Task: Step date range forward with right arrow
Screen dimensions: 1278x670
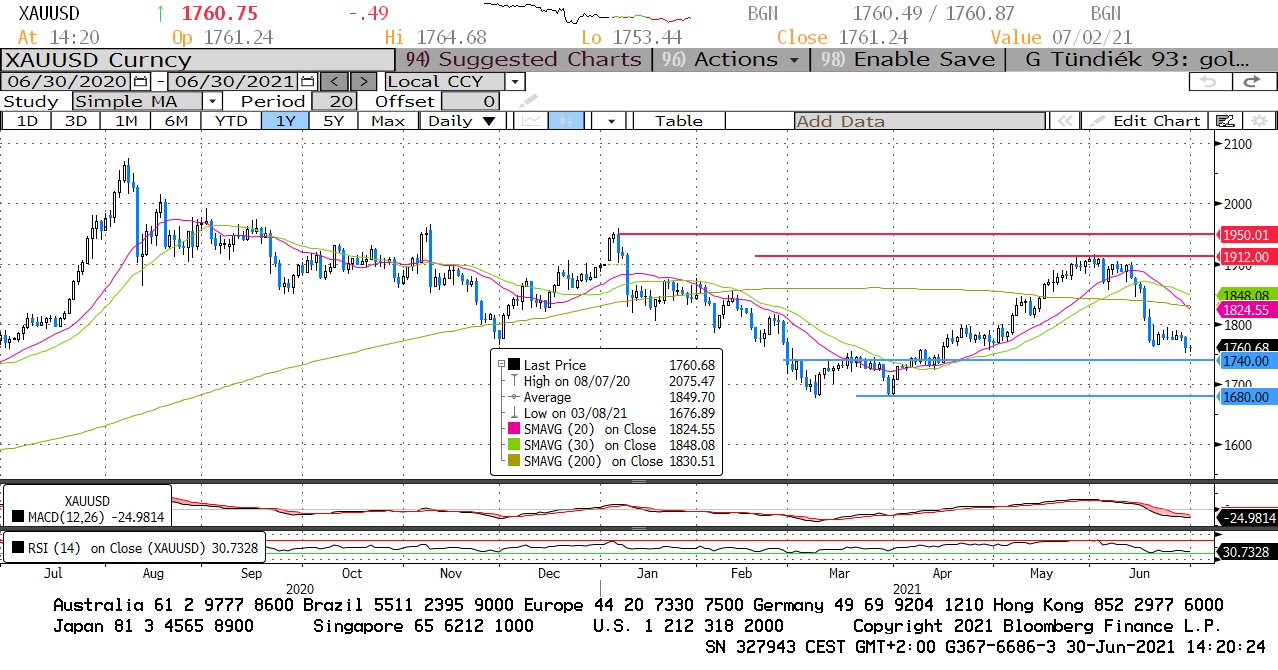Action: coord(365,81)
